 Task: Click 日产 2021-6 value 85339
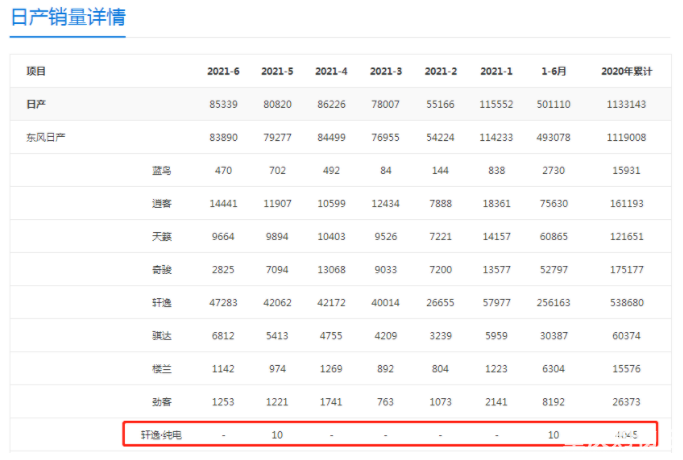[x=223, y=104]
